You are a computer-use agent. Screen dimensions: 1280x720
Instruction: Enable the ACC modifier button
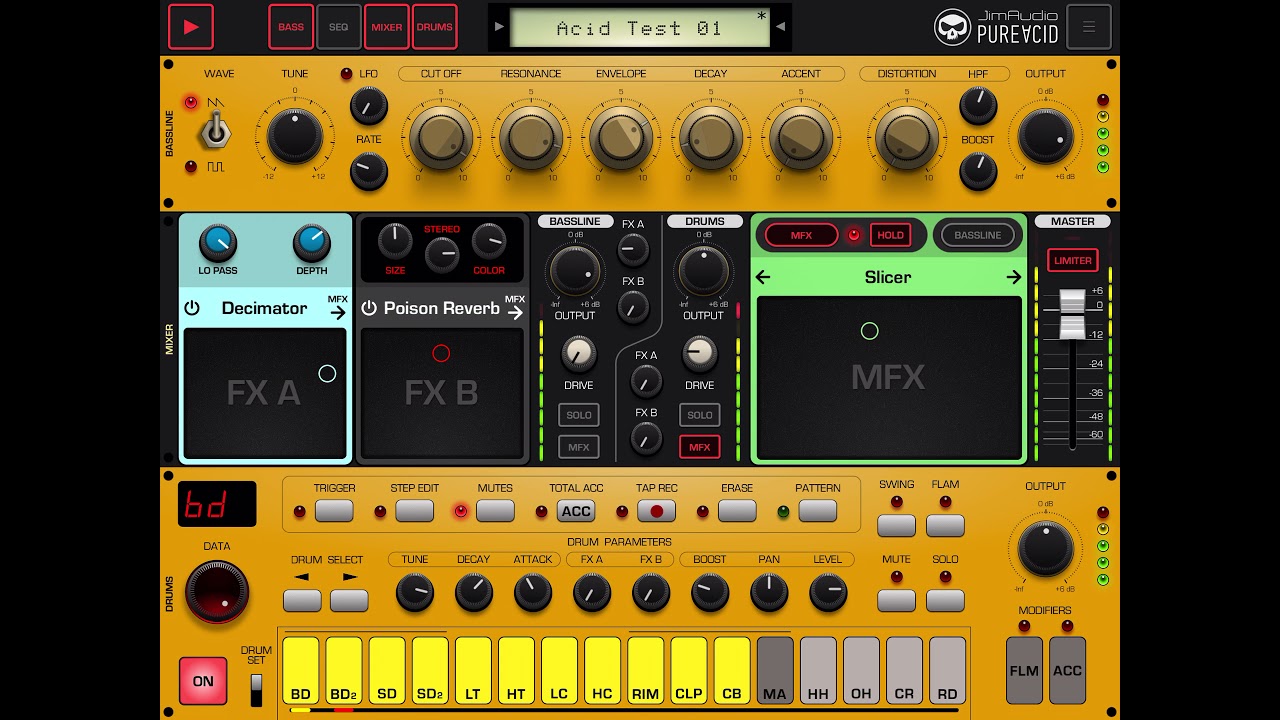pos(1067,670)
